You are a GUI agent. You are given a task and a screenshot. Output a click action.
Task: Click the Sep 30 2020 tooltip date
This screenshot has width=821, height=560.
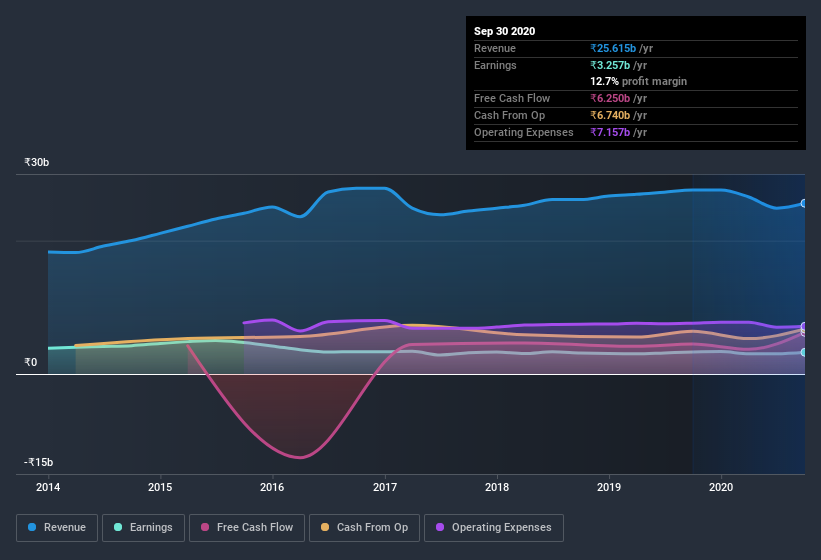point(504,31)
